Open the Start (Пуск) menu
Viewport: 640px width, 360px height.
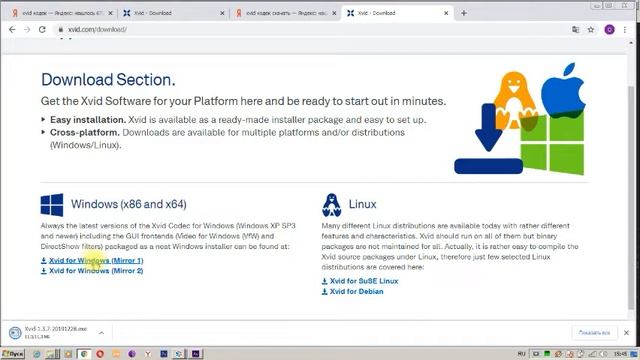point(13,353)
